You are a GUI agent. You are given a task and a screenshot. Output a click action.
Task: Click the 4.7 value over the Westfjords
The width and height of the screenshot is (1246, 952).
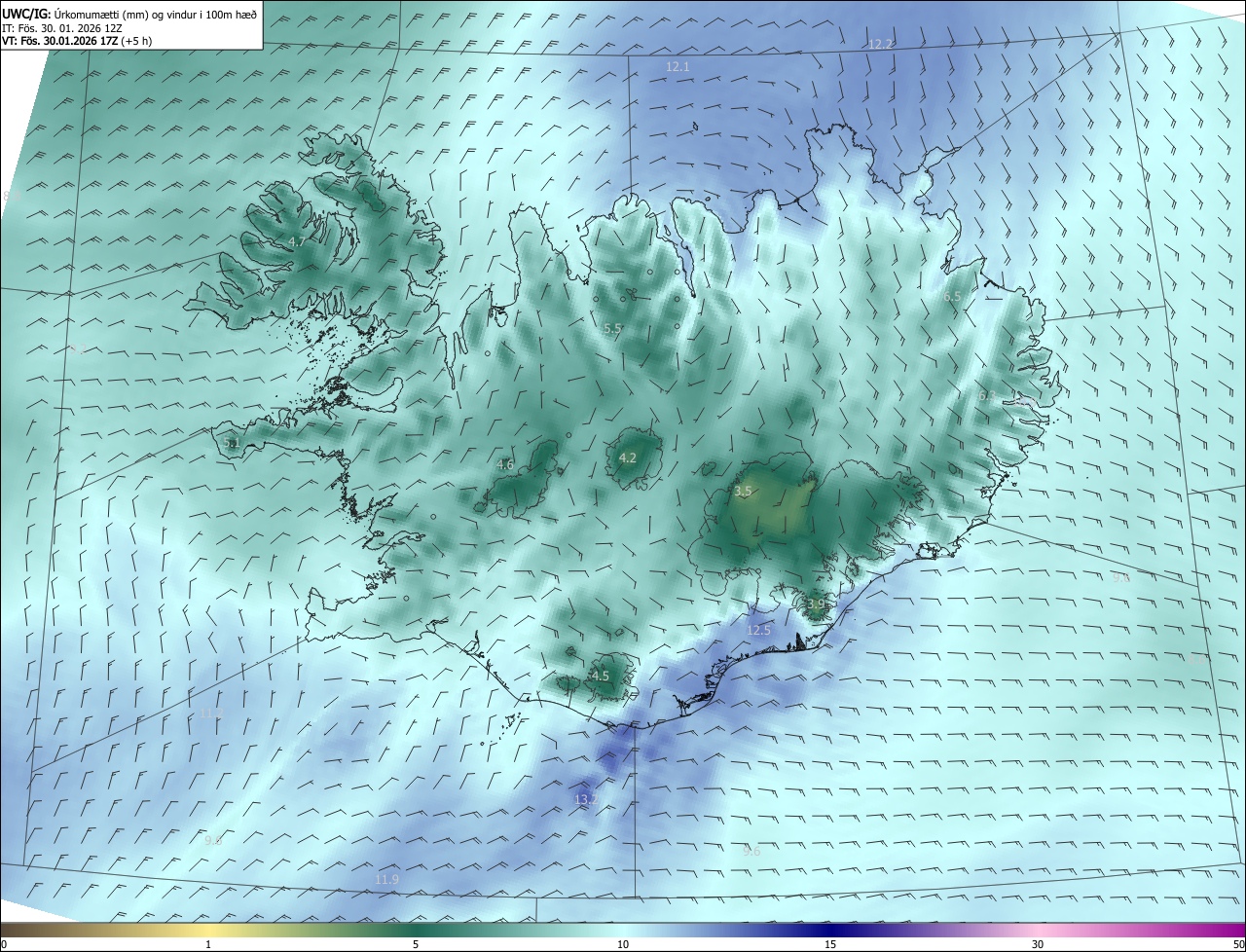(x=297, y=241)
